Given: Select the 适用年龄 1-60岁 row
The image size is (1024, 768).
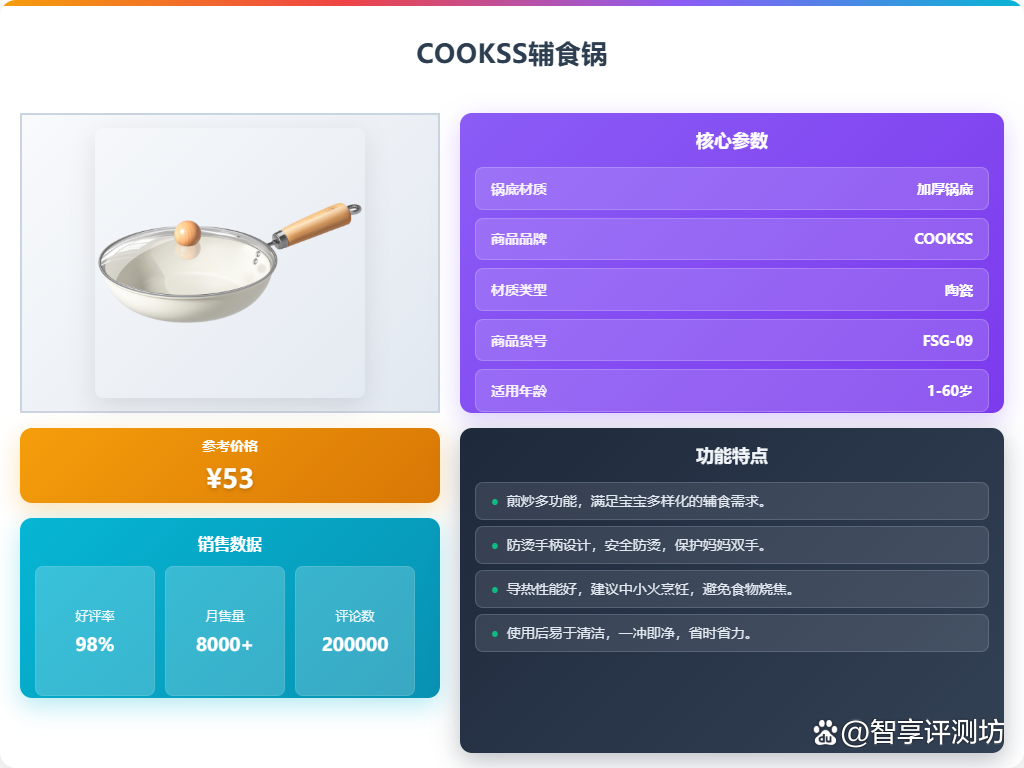Looking at the screenshot, I should click(x=731, y=391).
